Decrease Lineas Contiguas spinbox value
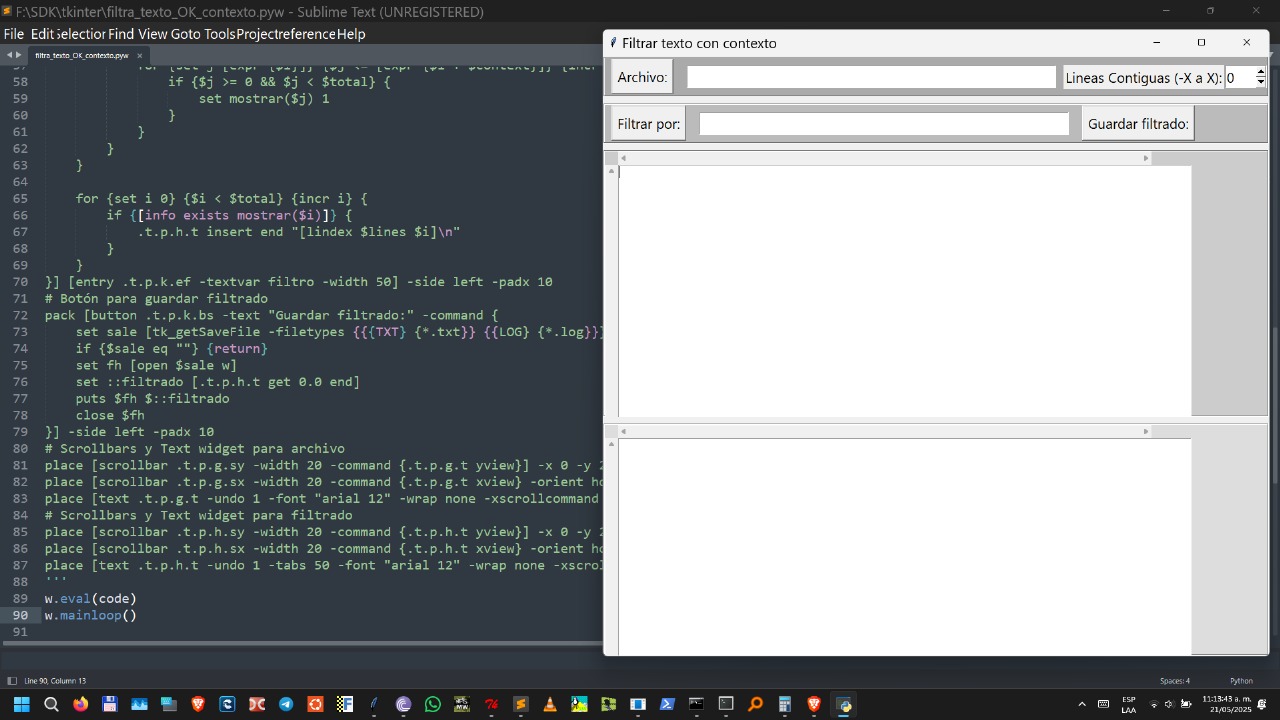The width and height of the screenshot is (1280, 720). (x=1260, y=82)
